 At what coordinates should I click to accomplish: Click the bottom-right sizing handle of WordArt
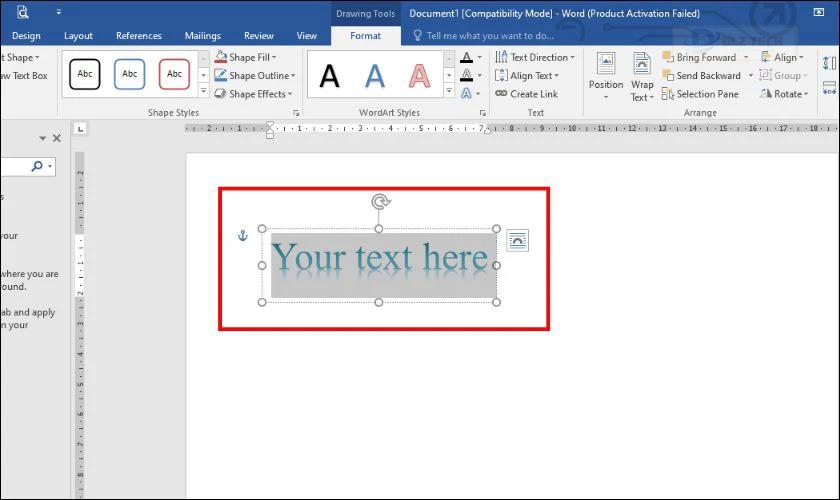click(497, 302)
